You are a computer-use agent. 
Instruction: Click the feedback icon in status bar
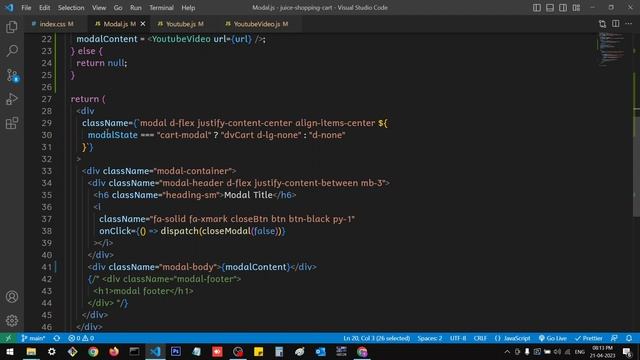(x=614, y=338)
